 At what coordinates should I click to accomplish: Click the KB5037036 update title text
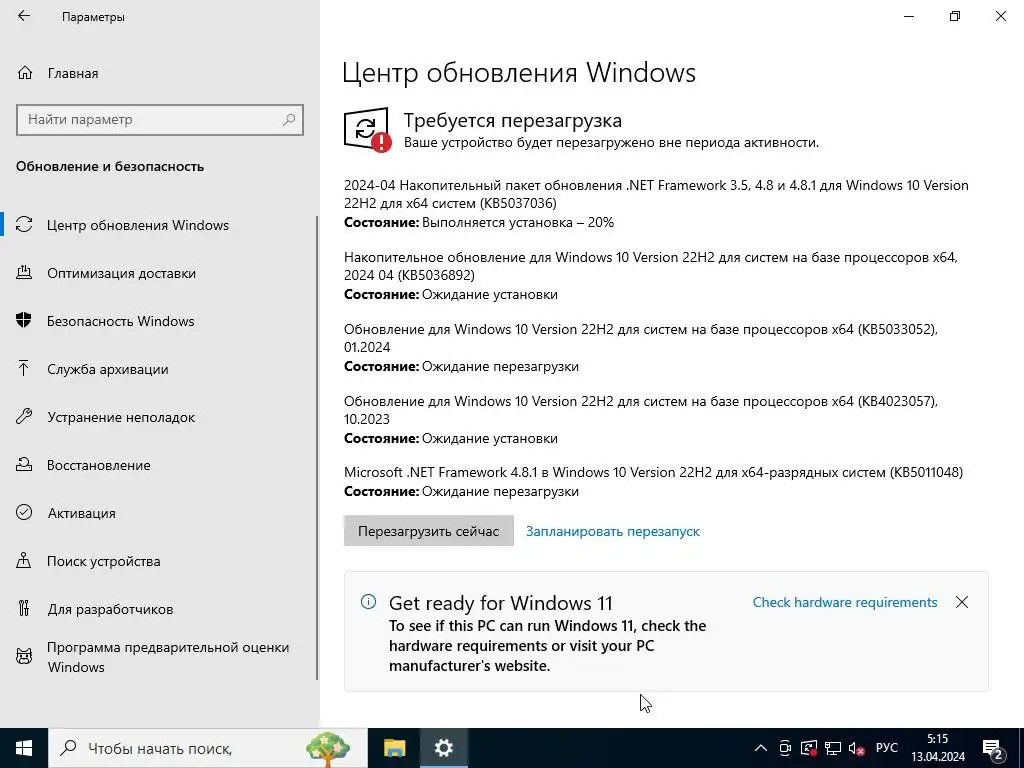click(x=656, y=194)
